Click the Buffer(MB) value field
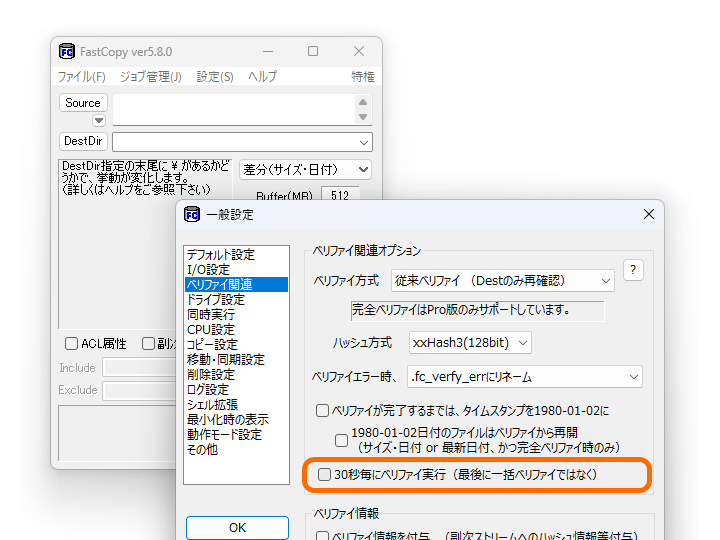 340,195
